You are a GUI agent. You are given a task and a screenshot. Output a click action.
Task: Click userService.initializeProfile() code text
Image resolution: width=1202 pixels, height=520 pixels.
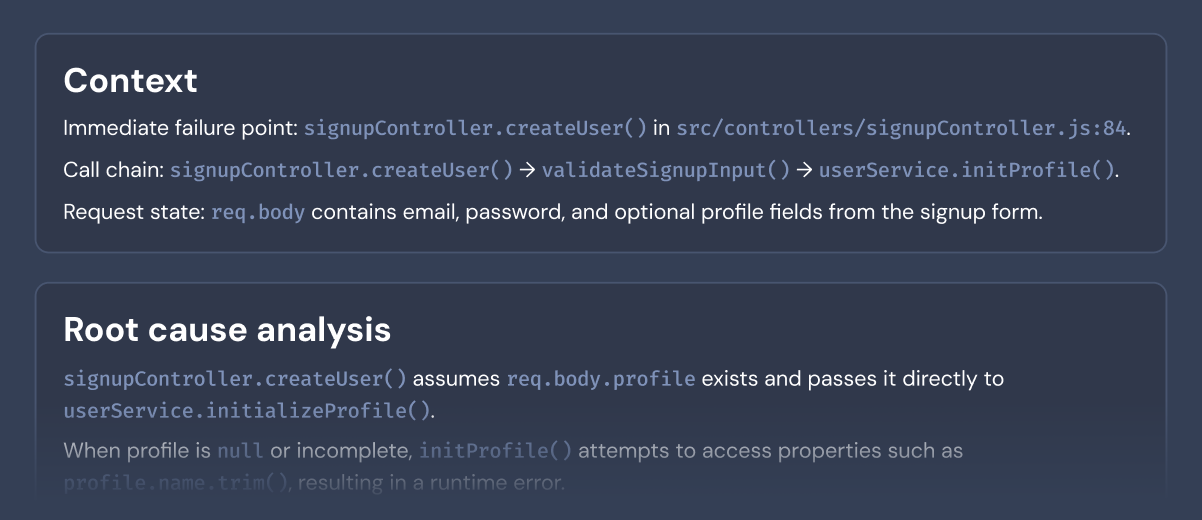point(247,410)
